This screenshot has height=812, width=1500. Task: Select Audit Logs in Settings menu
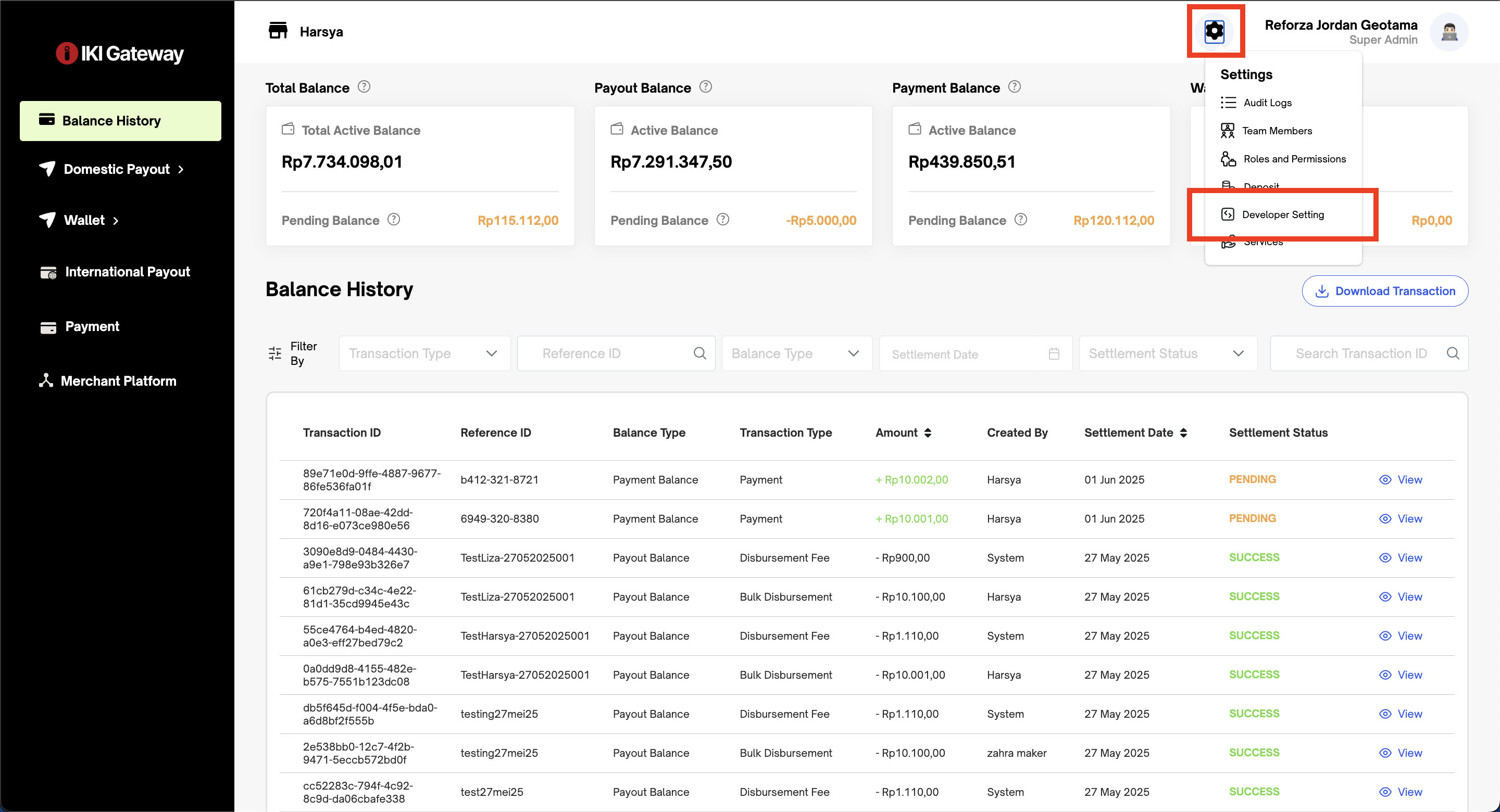pyautogui.click(x=1267, y=103)
